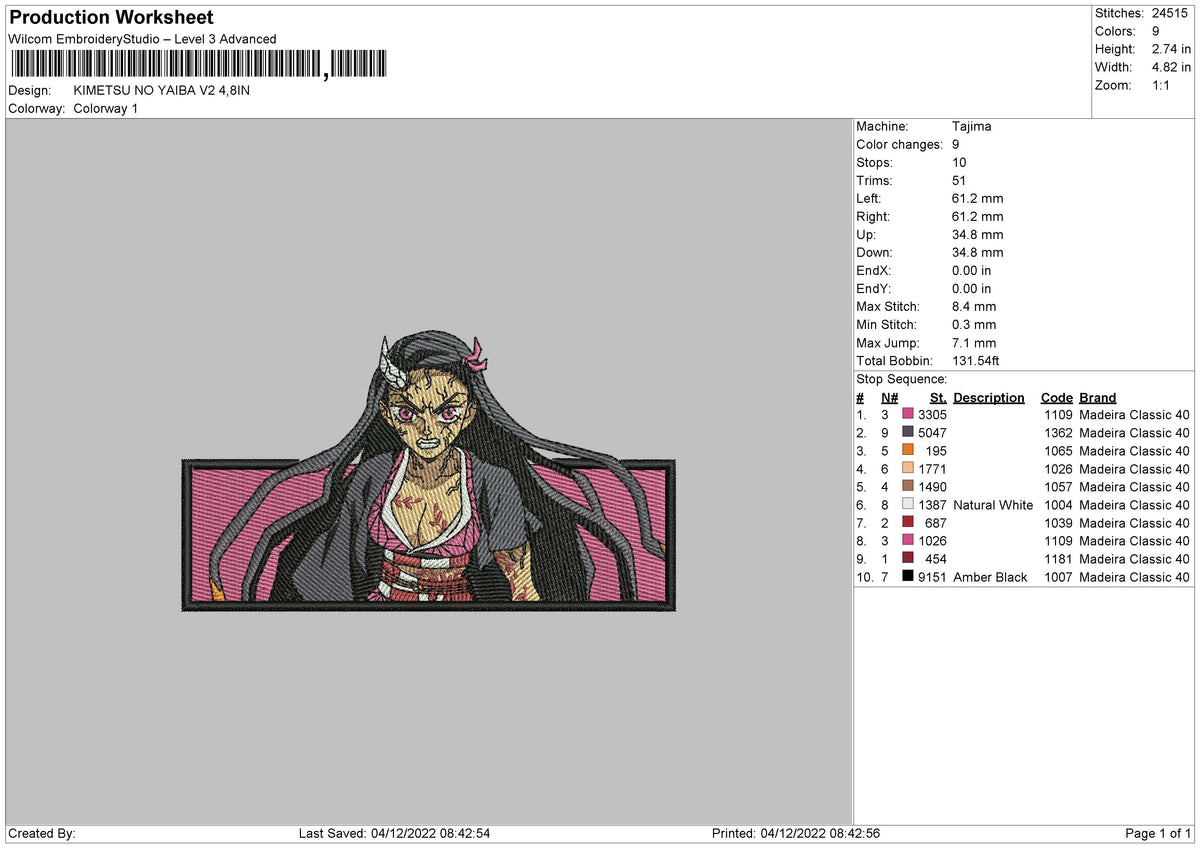Select the dark red 687 thread swatch

(x=907, y=523)
